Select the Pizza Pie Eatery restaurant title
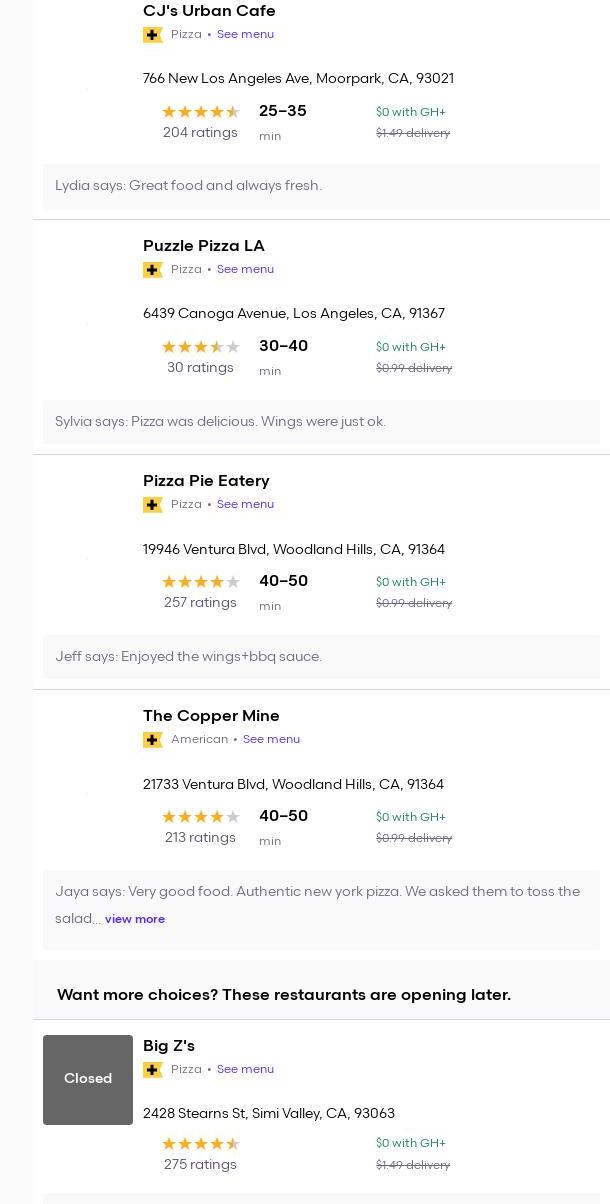This screenshot has width=610, height=1204. pyautogui.click(x=206, y=481)
